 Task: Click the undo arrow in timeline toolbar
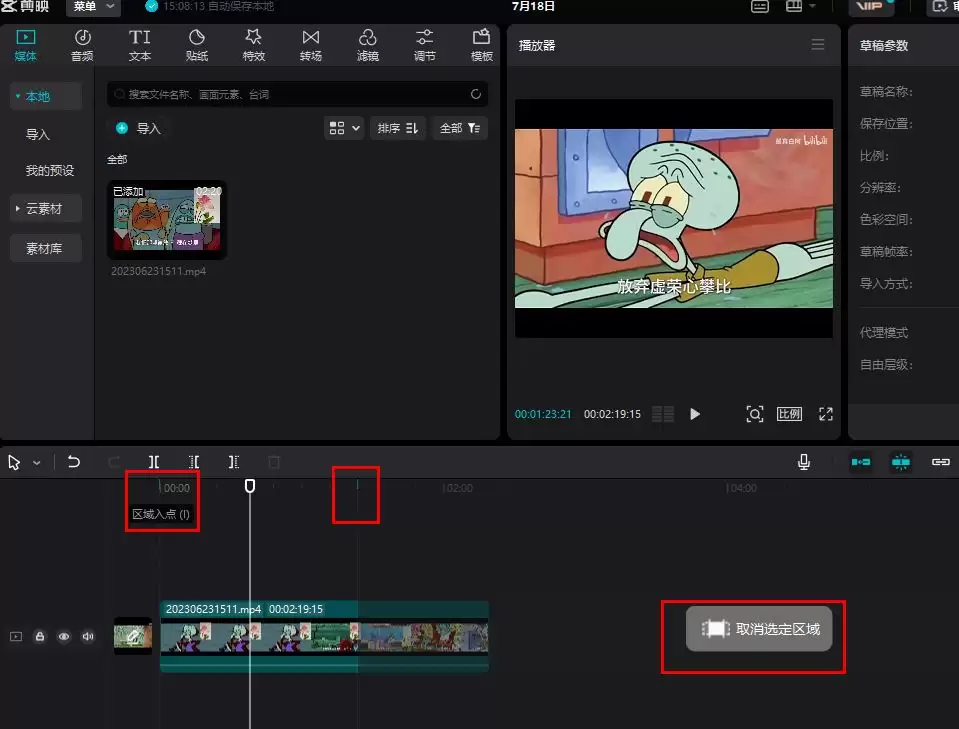(x=74, y=462)
